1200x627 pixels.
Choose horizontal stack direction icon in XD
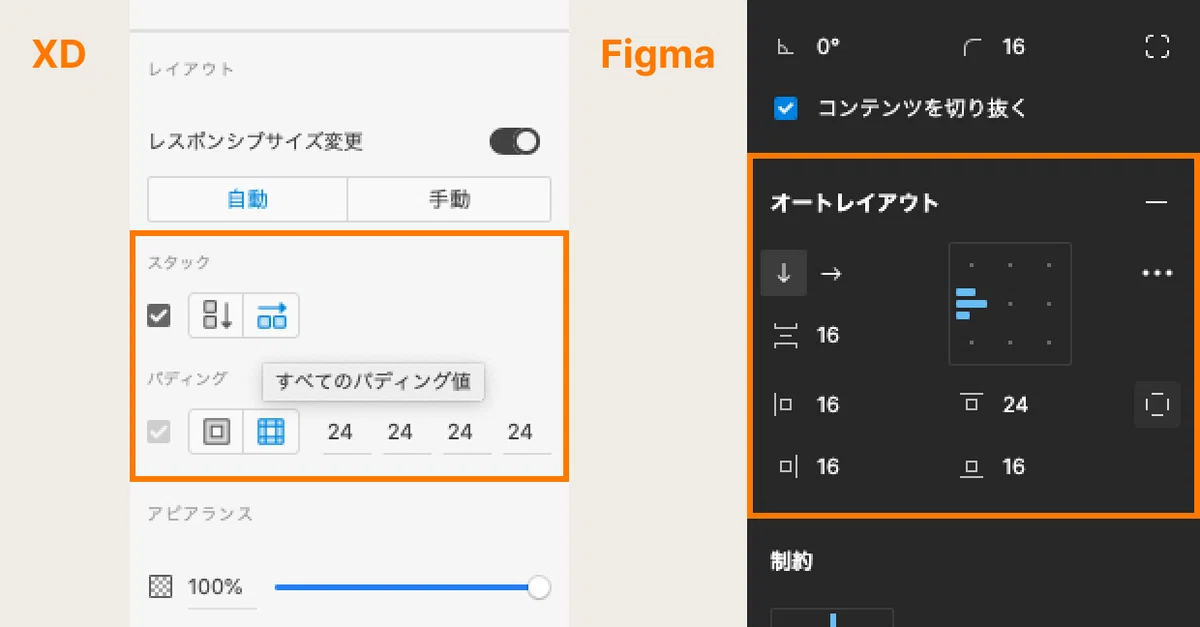pos(271,316)
